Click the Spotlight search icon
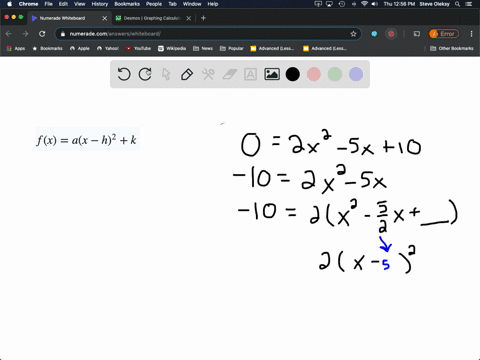480x360 pixels. pos(458,4)
